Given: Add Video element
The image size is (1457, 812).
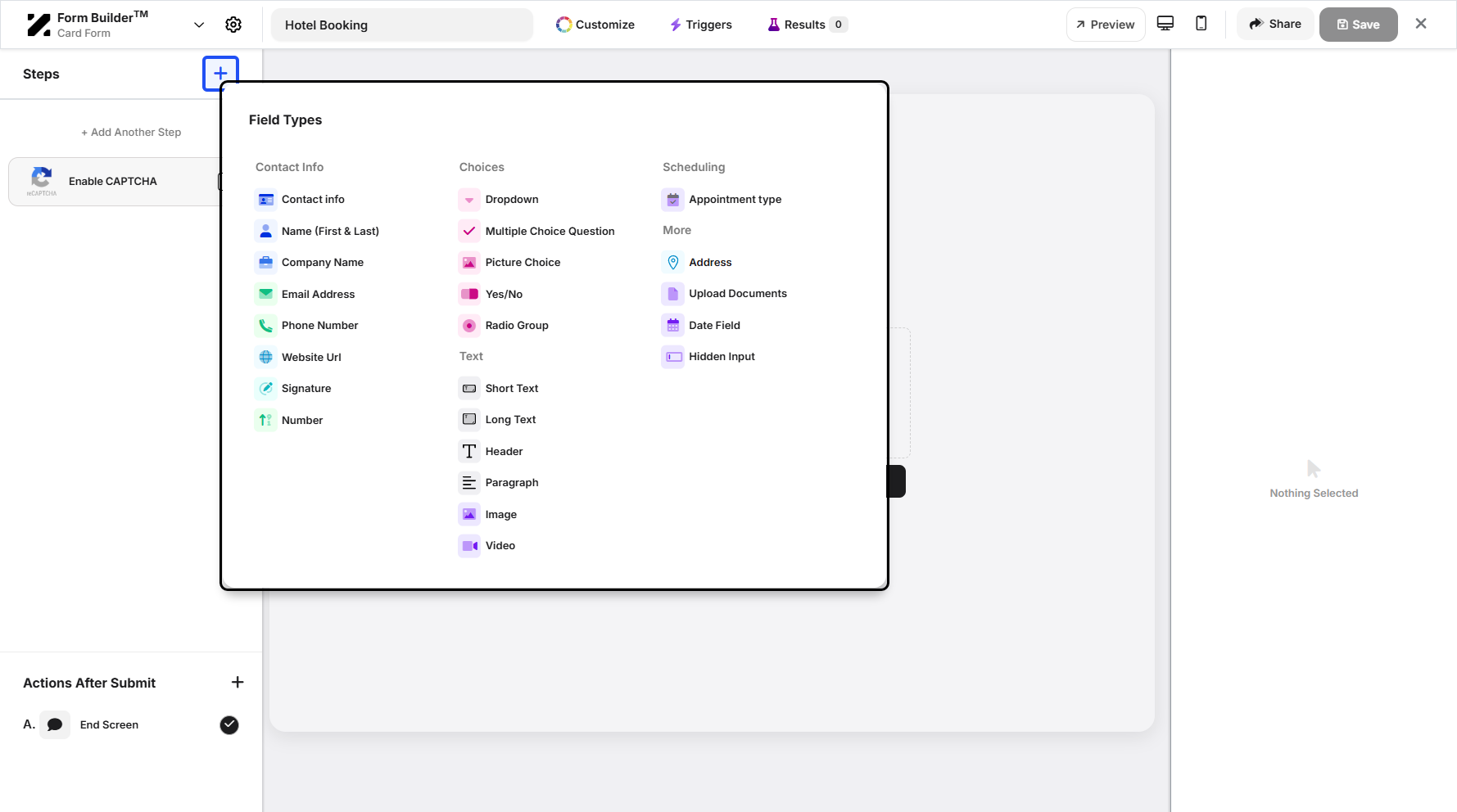Looking at the screenshot, I should pos(487,545).
